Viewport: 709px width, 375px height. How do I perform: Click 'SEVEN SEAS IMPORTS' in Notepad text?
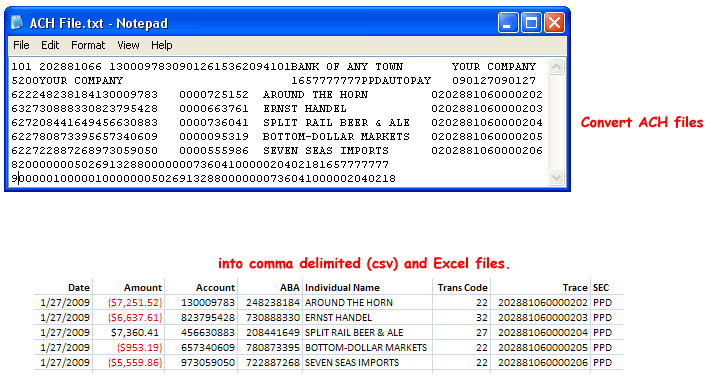326,151
